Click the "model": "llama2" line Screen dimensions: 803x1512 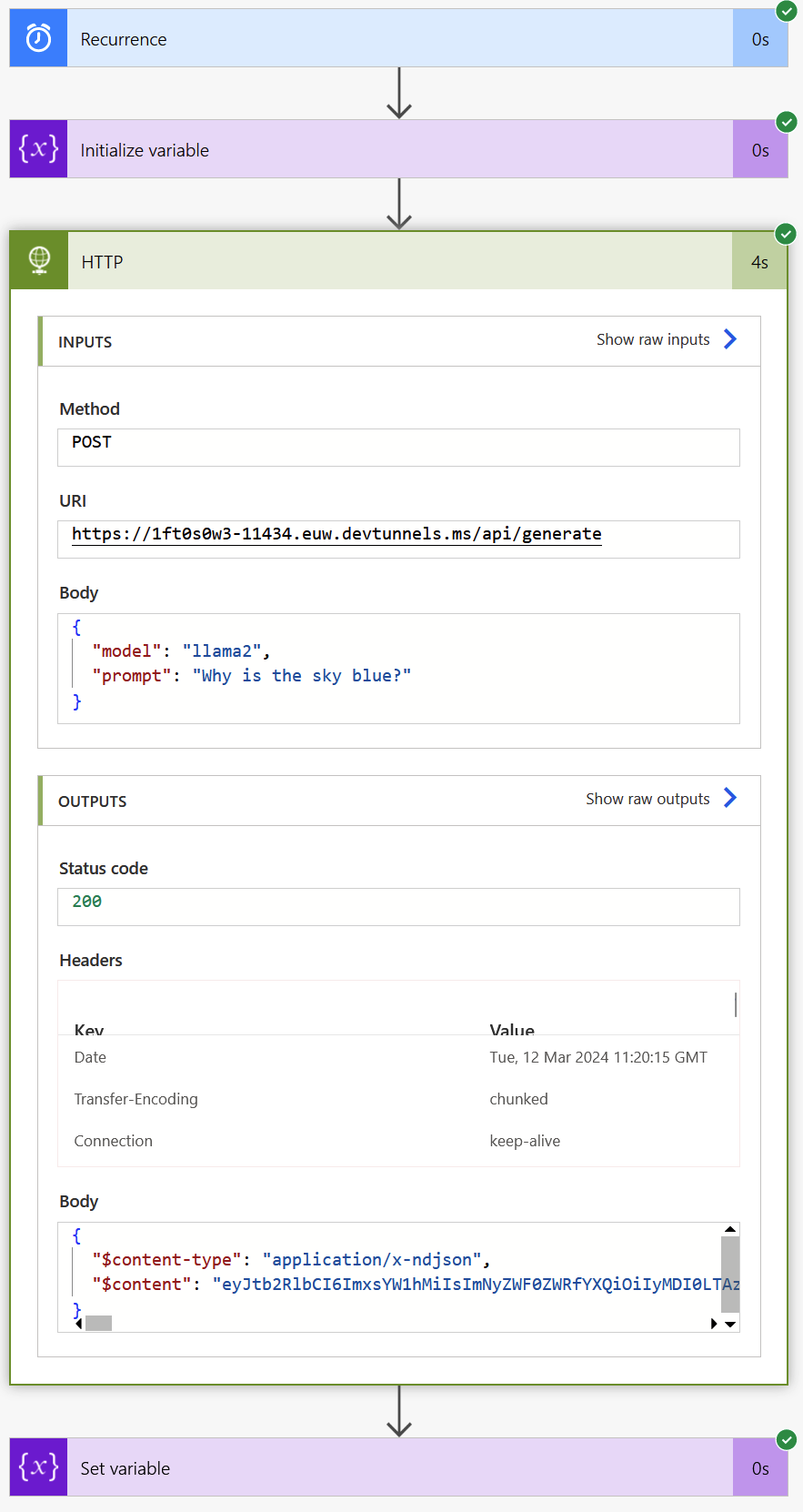coord(181,650)
